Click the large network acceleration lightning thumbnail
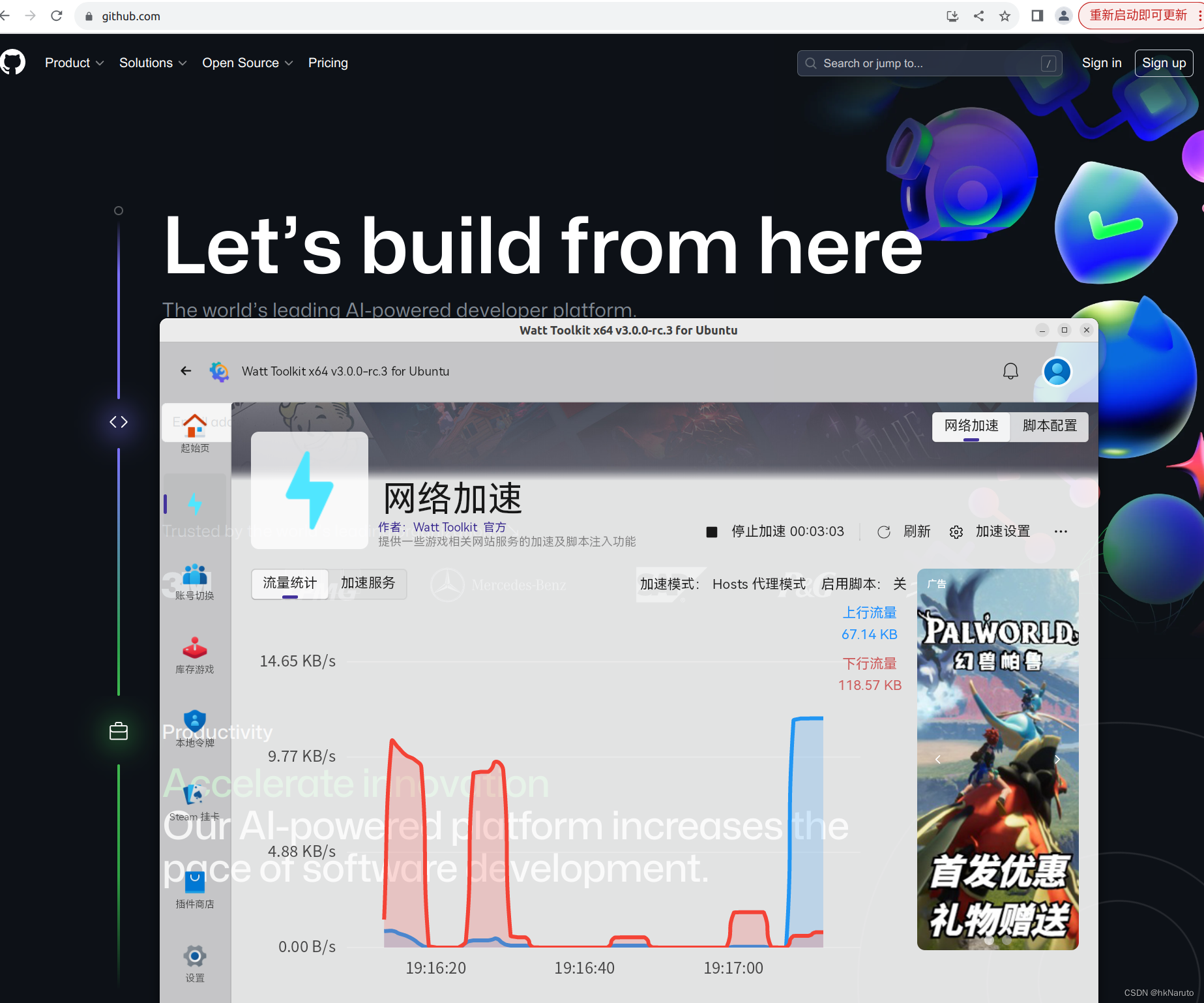 (310, 490)
